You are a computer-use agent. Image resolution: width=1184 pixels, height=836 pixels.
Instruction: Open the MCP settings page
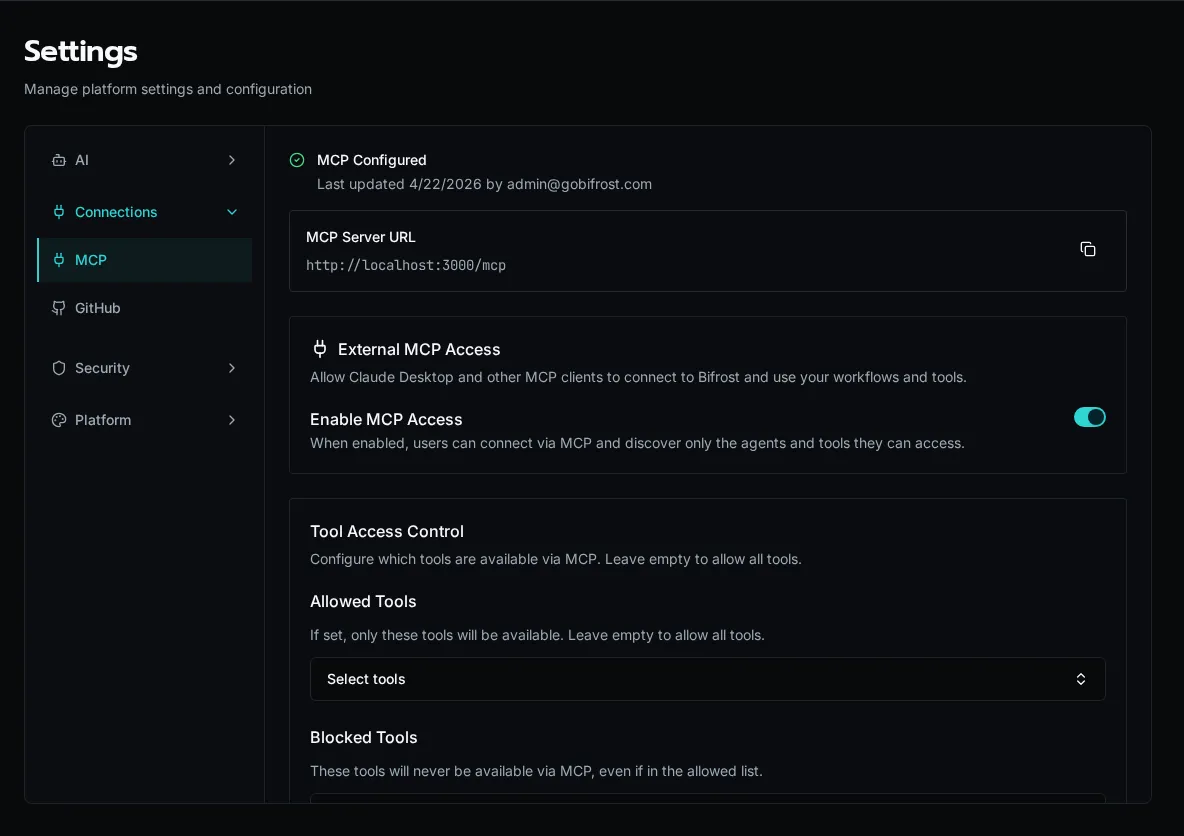(x=144, y=260)
